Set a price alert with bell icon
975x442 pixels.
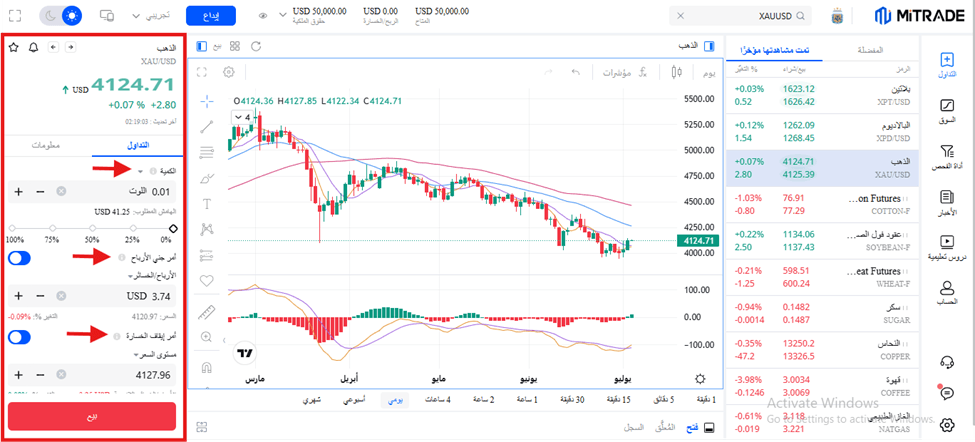coord(33,47)
